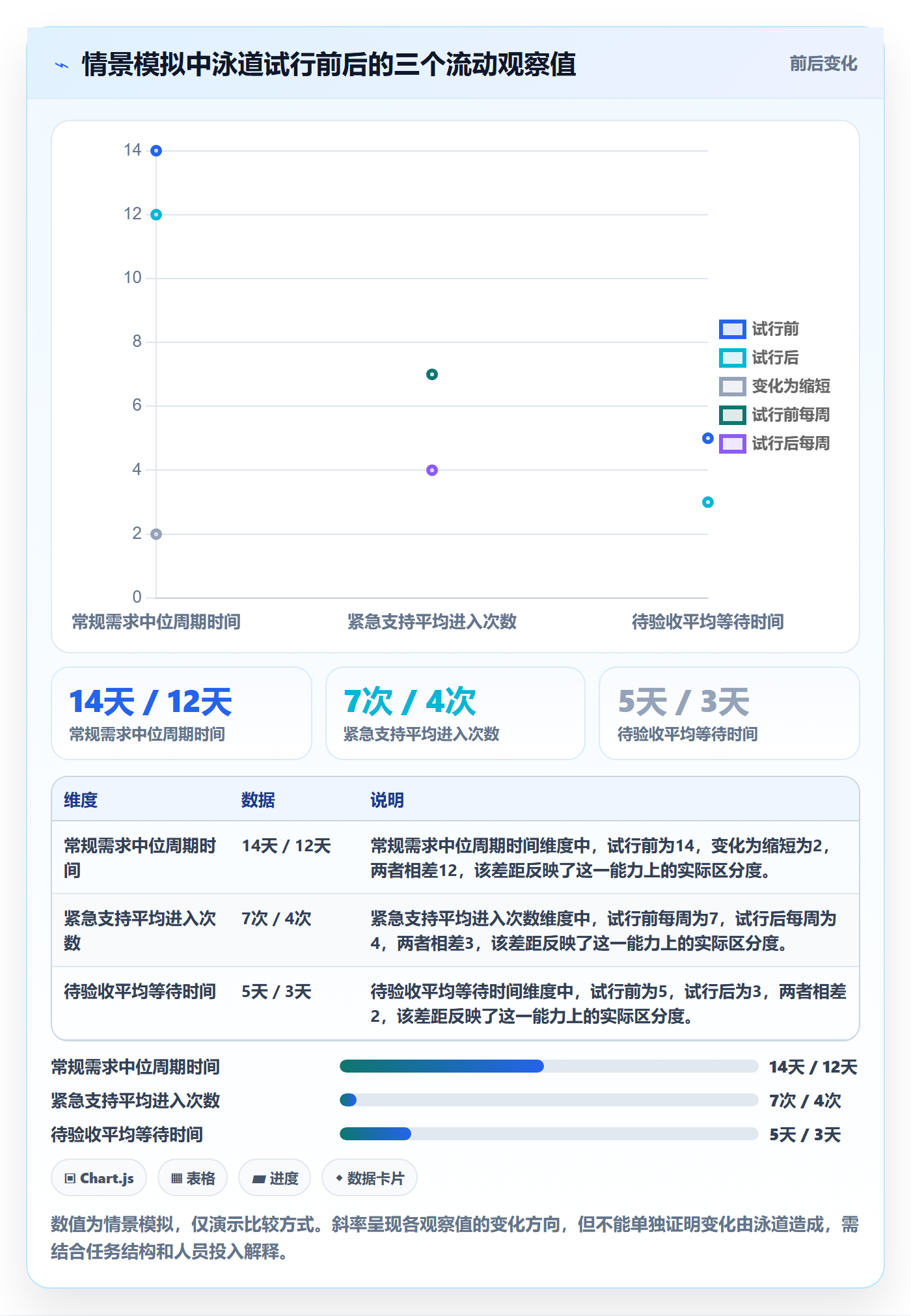Click the blue data point at value 5
This screenshot has height=1316, width=911.
[x=708, y=439]
